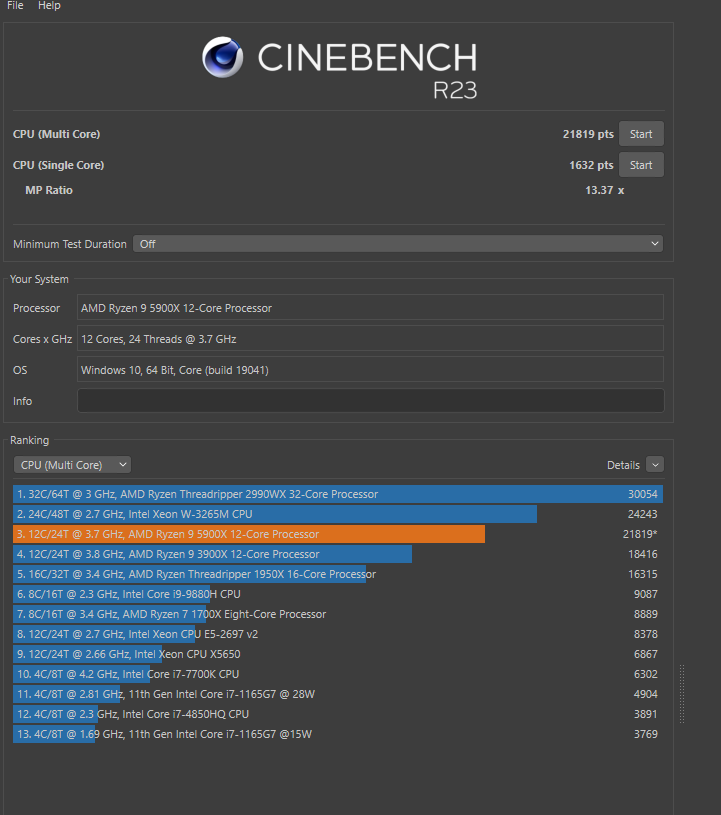This screenshot has width=721, height=815.
Task: Click the Details label in Ranking
Action: (x=623, y=465)
